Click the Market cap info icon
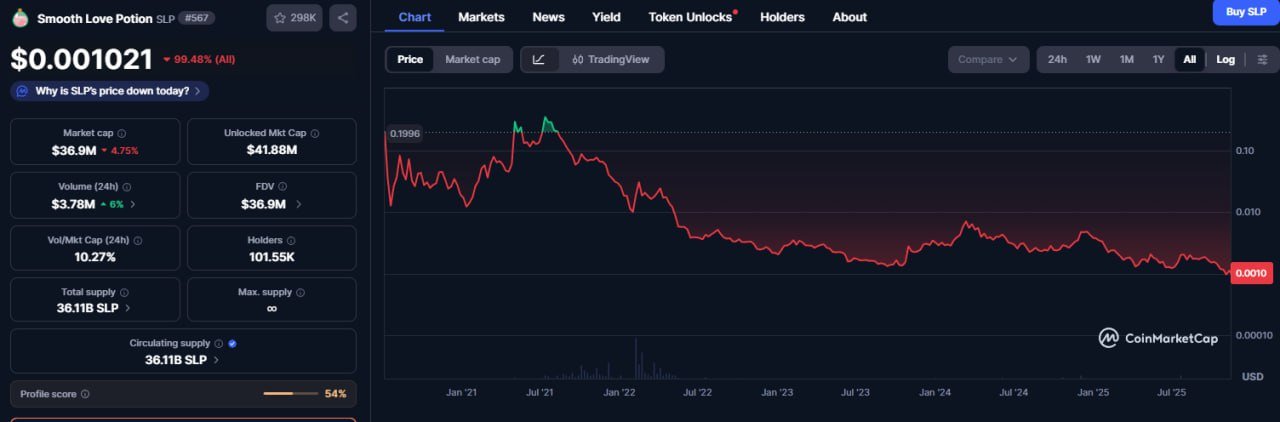1280x422 pixels. coord(122,133)
